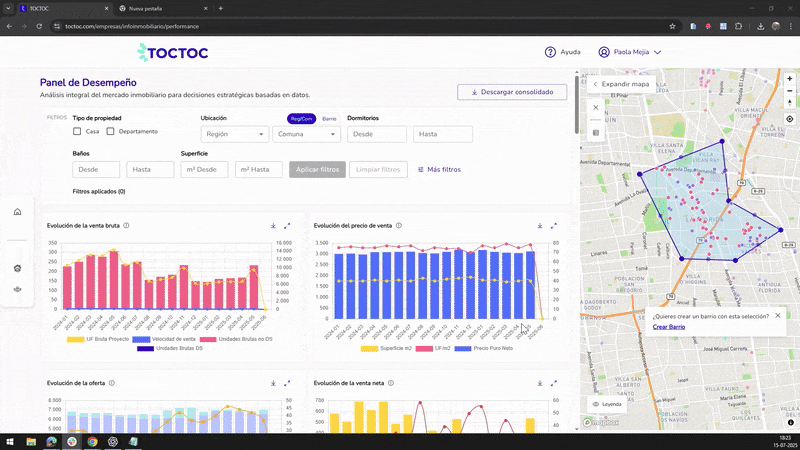Viewport: 800px width, 450px height.
Task: Zoom out on the map
Action: tap(789, 91)
